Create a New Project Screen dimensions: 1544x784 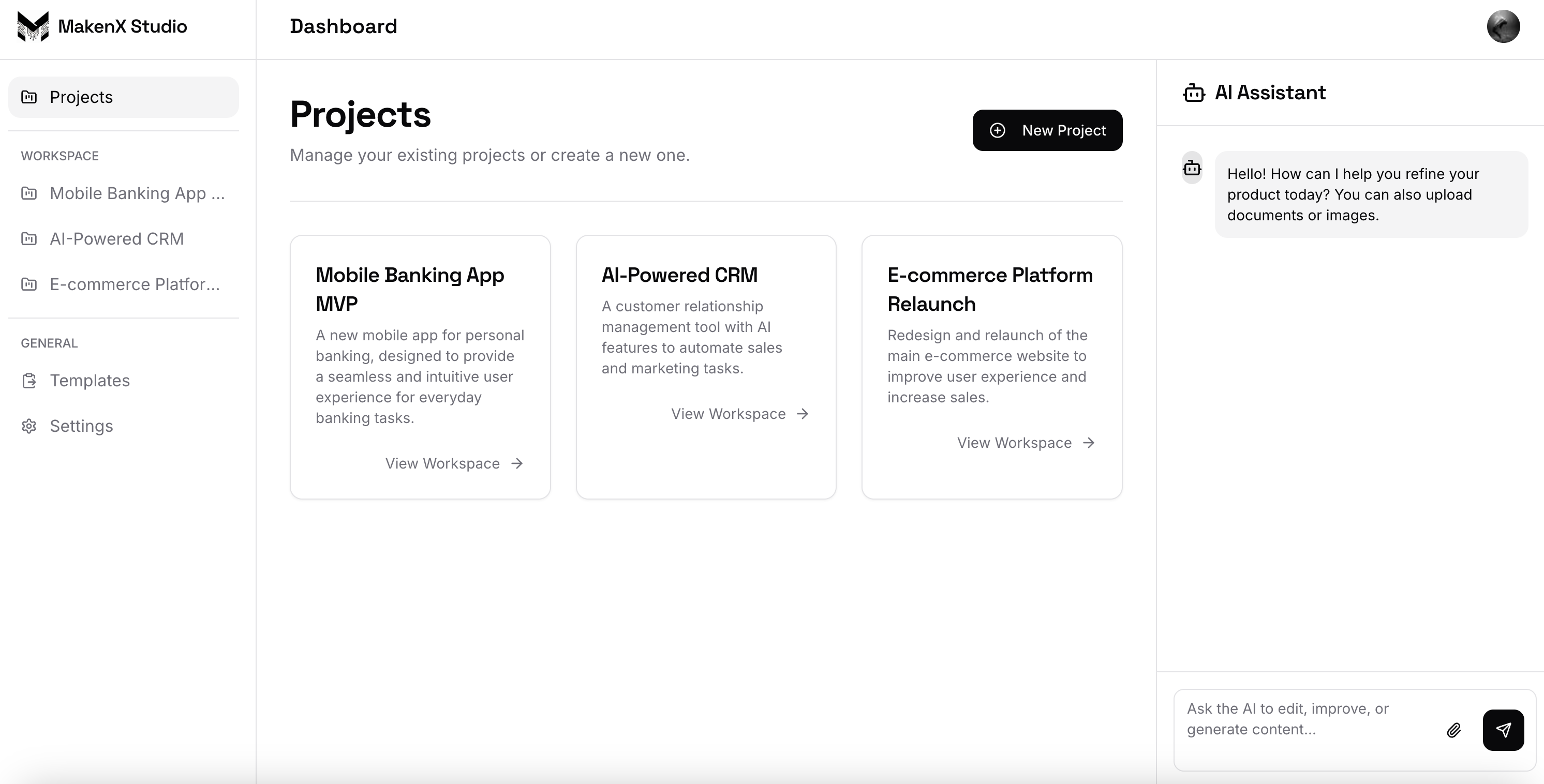(1047, 130)
